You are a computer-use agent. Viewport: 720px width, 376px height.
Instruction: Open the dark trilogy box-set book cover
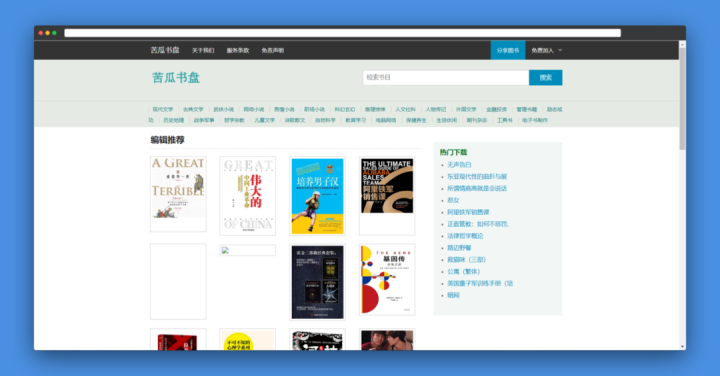tap(317, 282)
